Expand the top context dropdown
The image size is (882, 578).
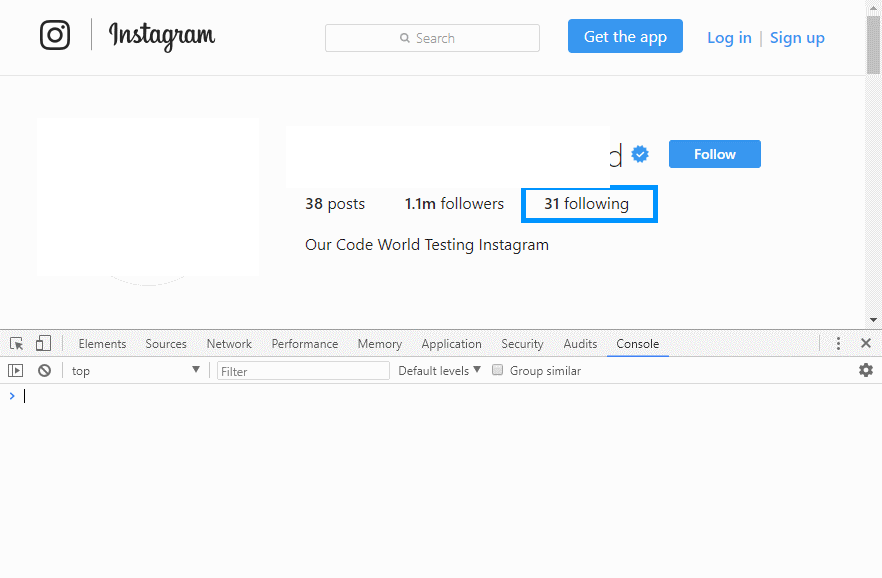135,371
